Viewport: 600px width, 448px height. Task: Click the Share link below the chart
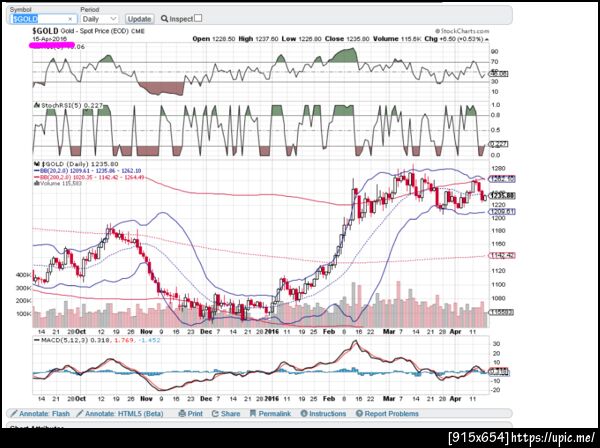tap(226, 414)
